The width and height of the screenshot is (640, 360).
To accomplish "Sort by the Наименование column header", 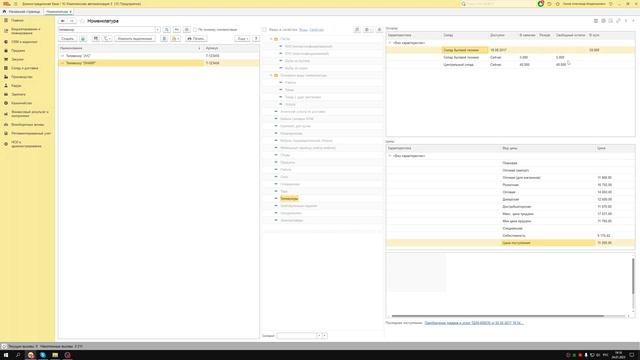I will pyautogui.click(x=131, y=49).
